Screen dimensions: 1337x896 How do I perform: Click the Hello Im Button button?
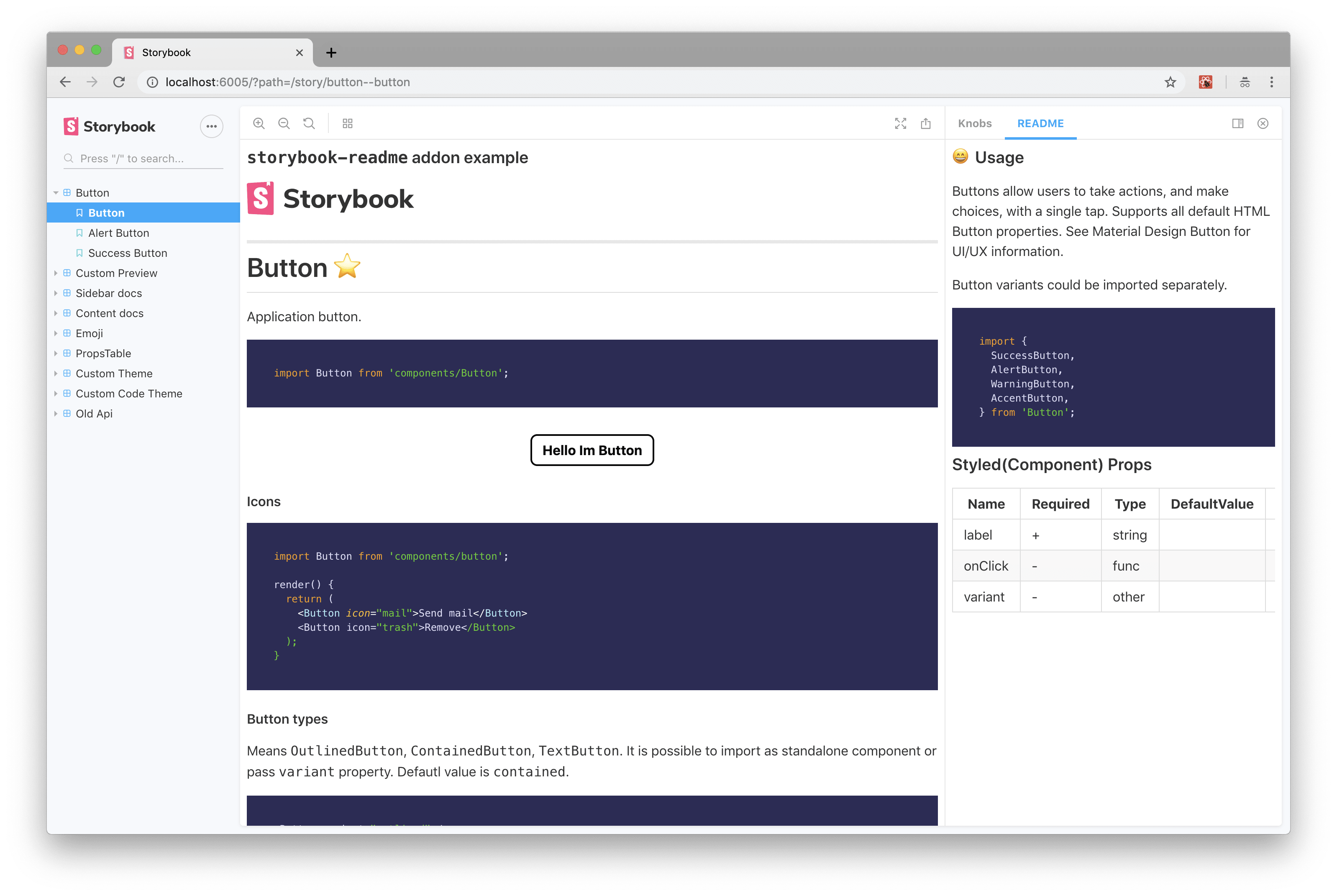pyautogui.click(x=592, y=450)
